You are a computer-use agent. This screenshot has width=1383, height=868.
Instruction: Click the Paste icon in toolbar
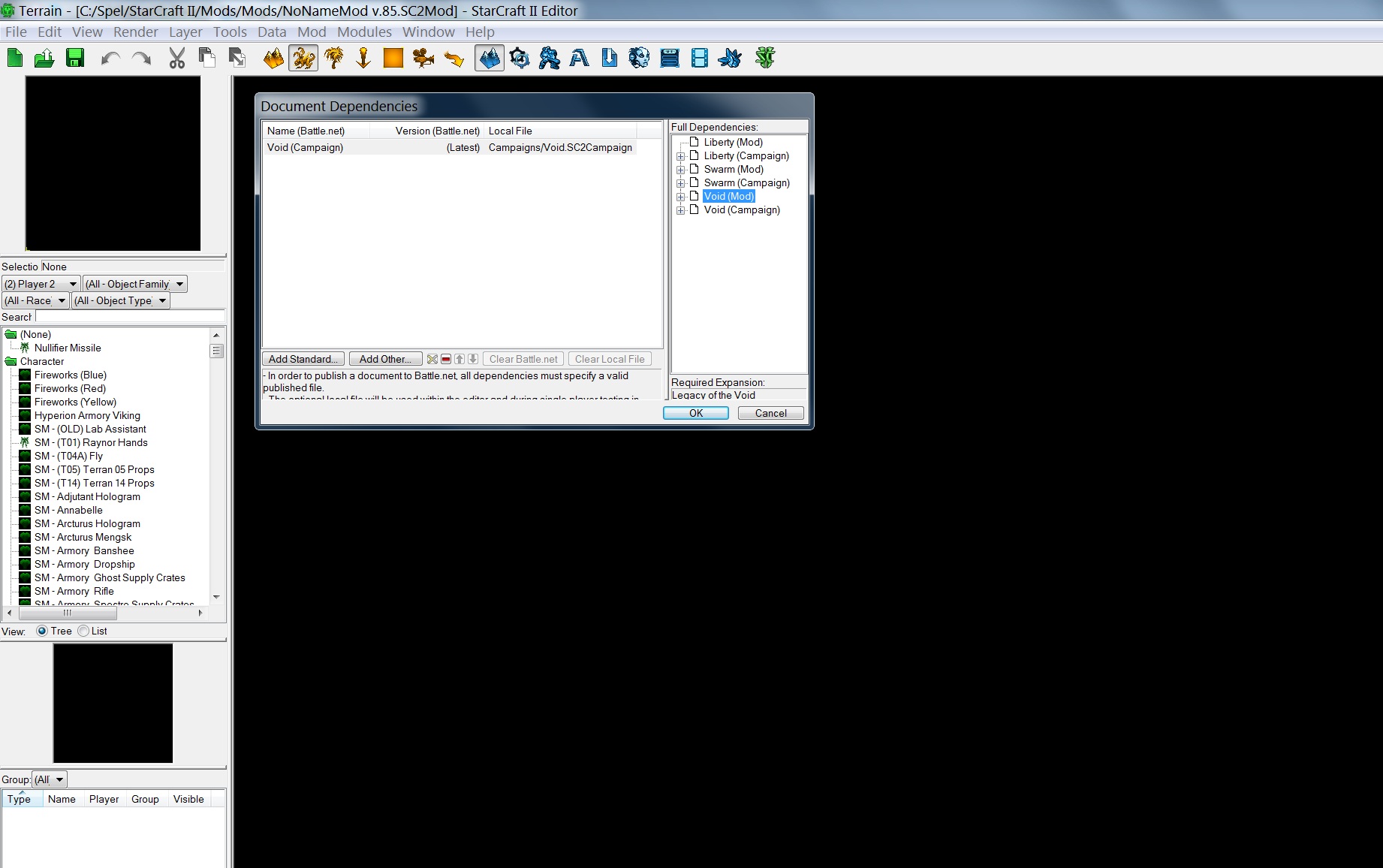(x=237, y=58)
